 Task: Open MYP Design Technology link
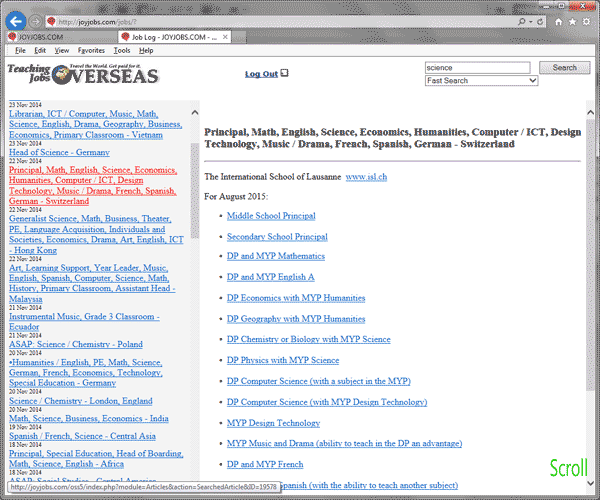273,423
